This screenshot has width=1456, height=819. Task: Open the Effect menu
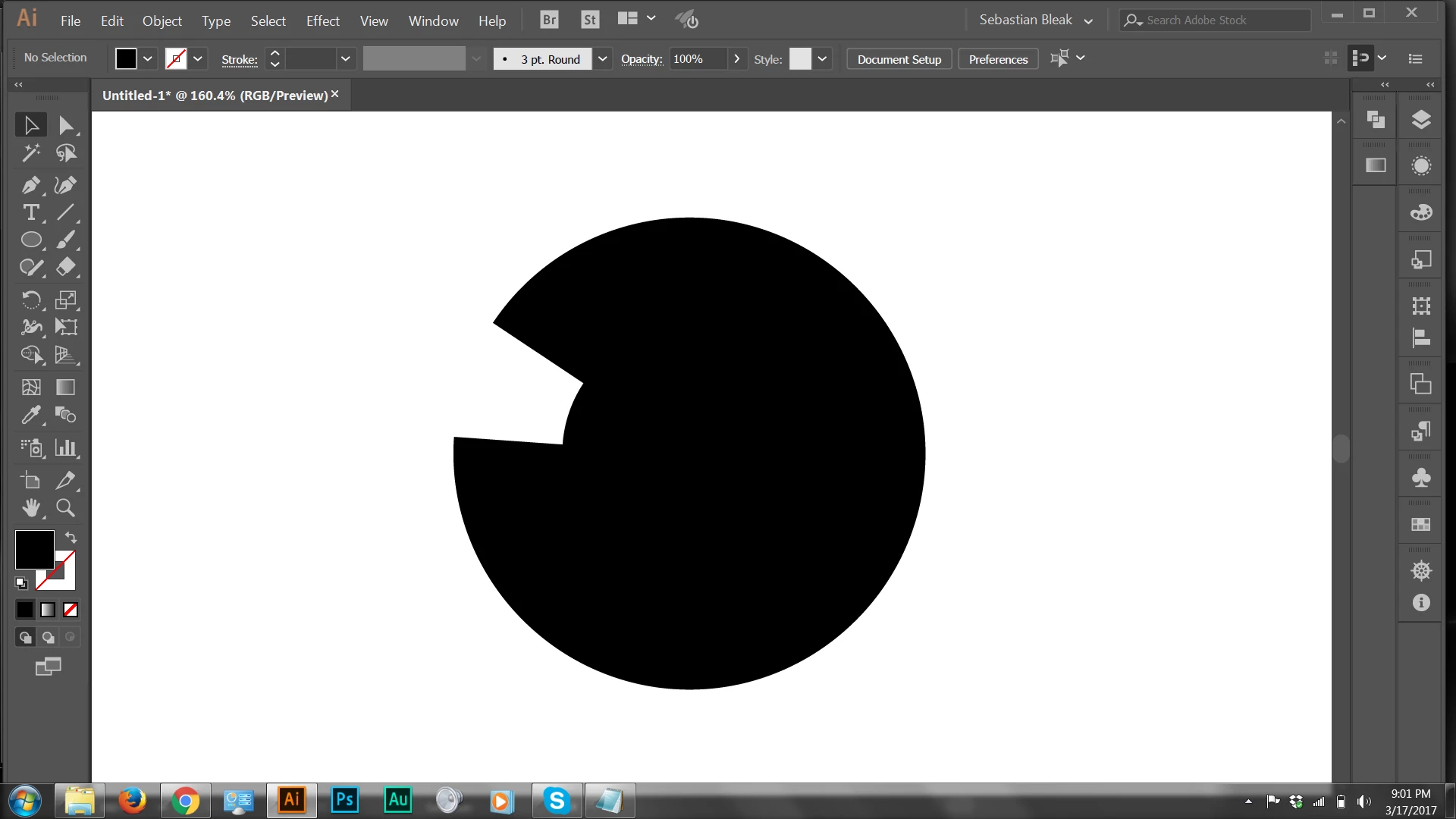click(322, 21)
